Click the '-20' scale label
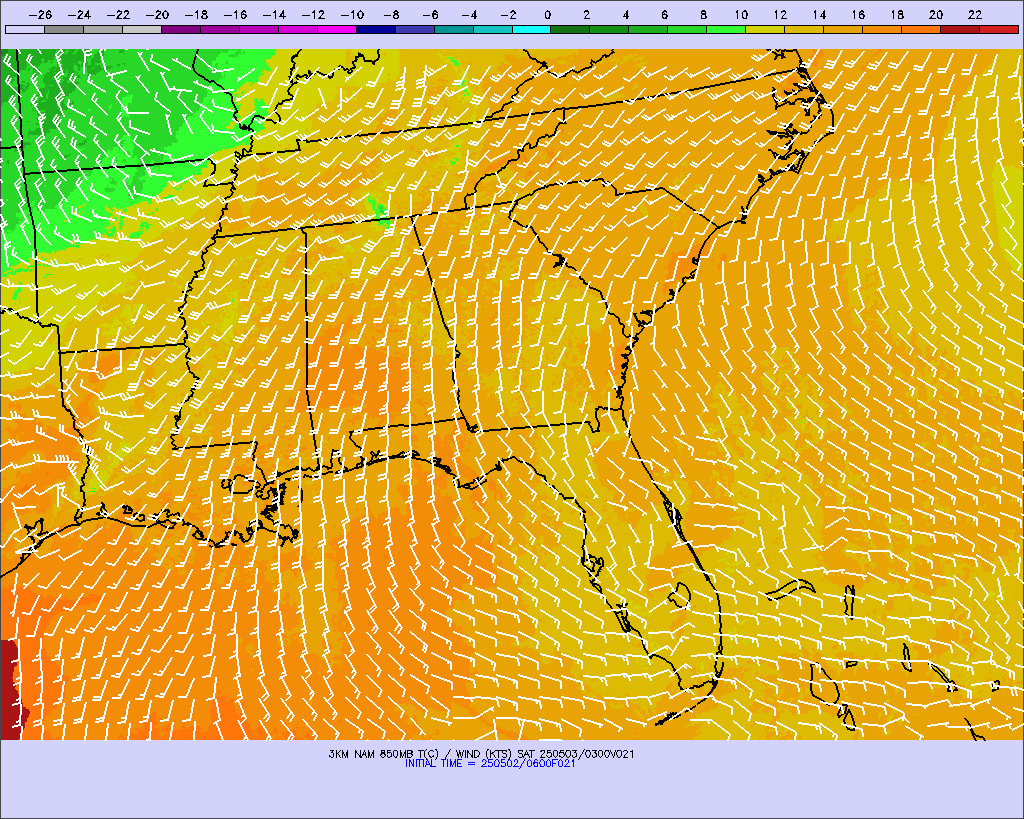This screenshot has height=819, width=1024. tap(157, 14)
